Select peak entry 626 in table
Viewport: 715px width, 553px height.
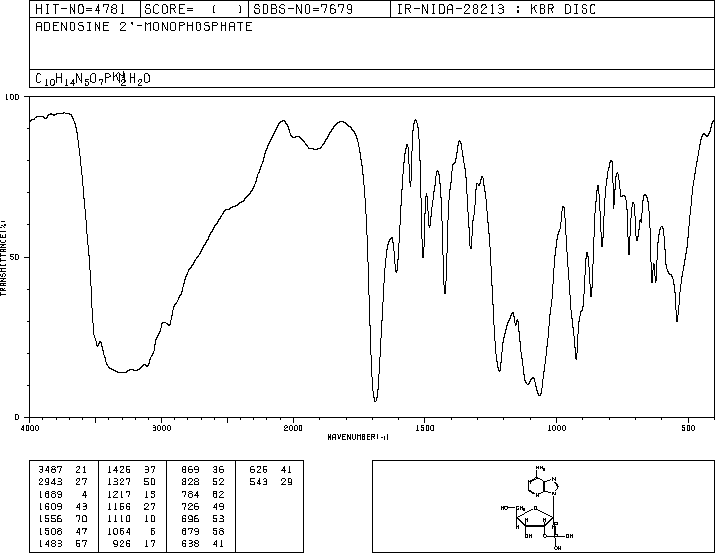pos(271,469)
